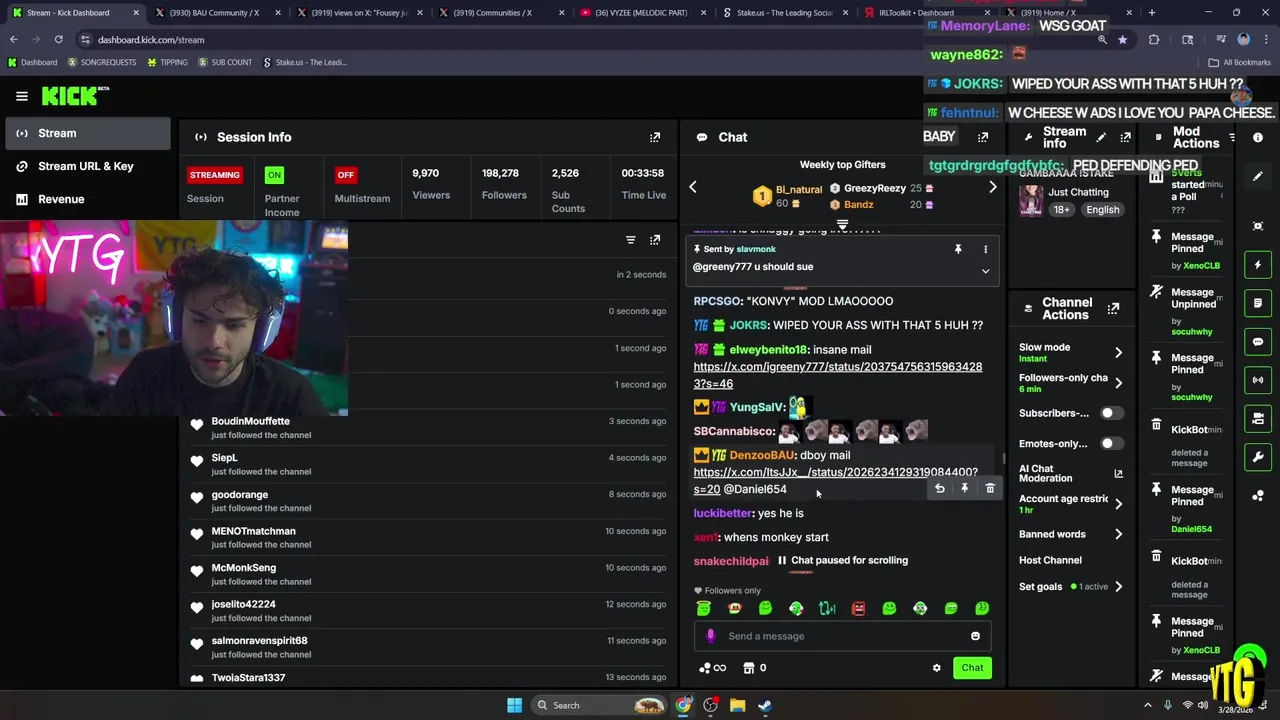Select the red angry face emote
The height and width of the screenshot is (720, 1280).
pyautogui.click(x=858, y=608)
